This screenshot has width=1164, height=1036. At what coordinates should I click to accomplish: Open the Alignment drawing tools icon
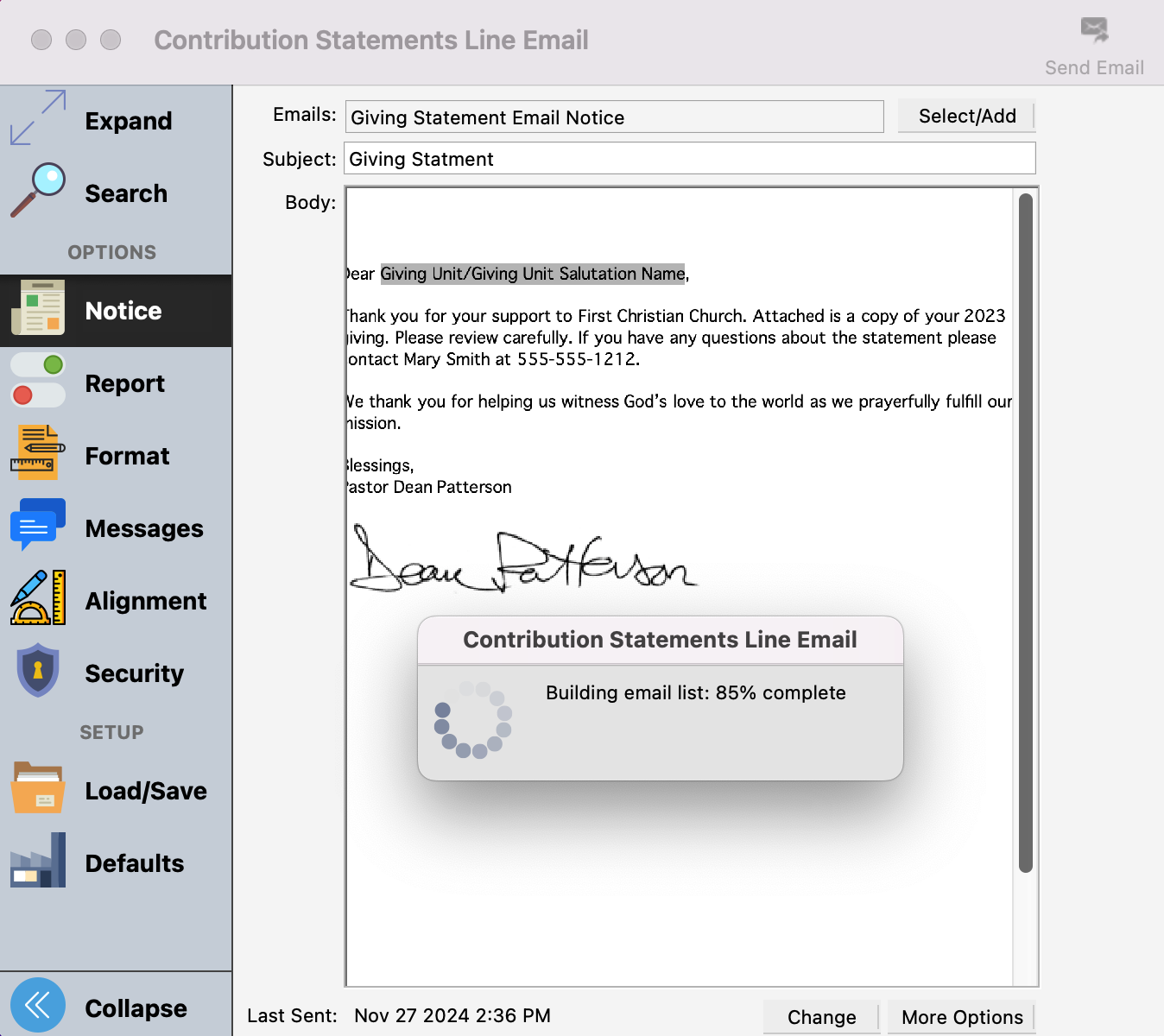38,598
